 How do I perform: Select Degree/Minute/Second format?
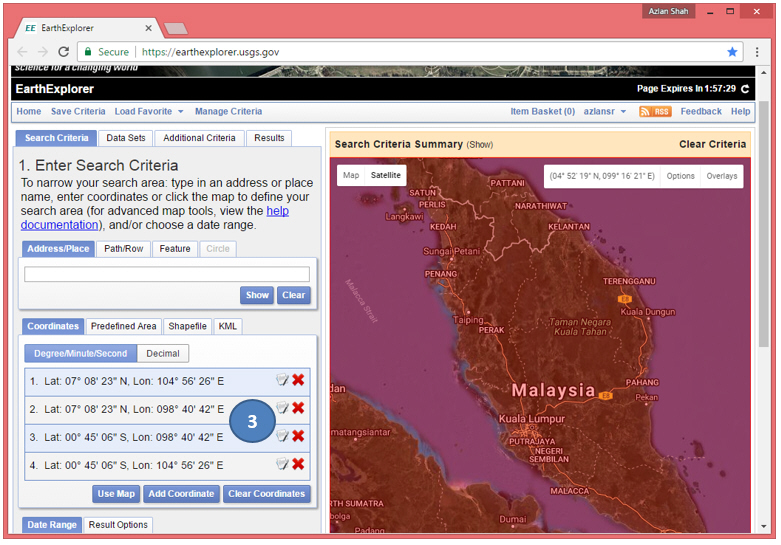point(81,353)
